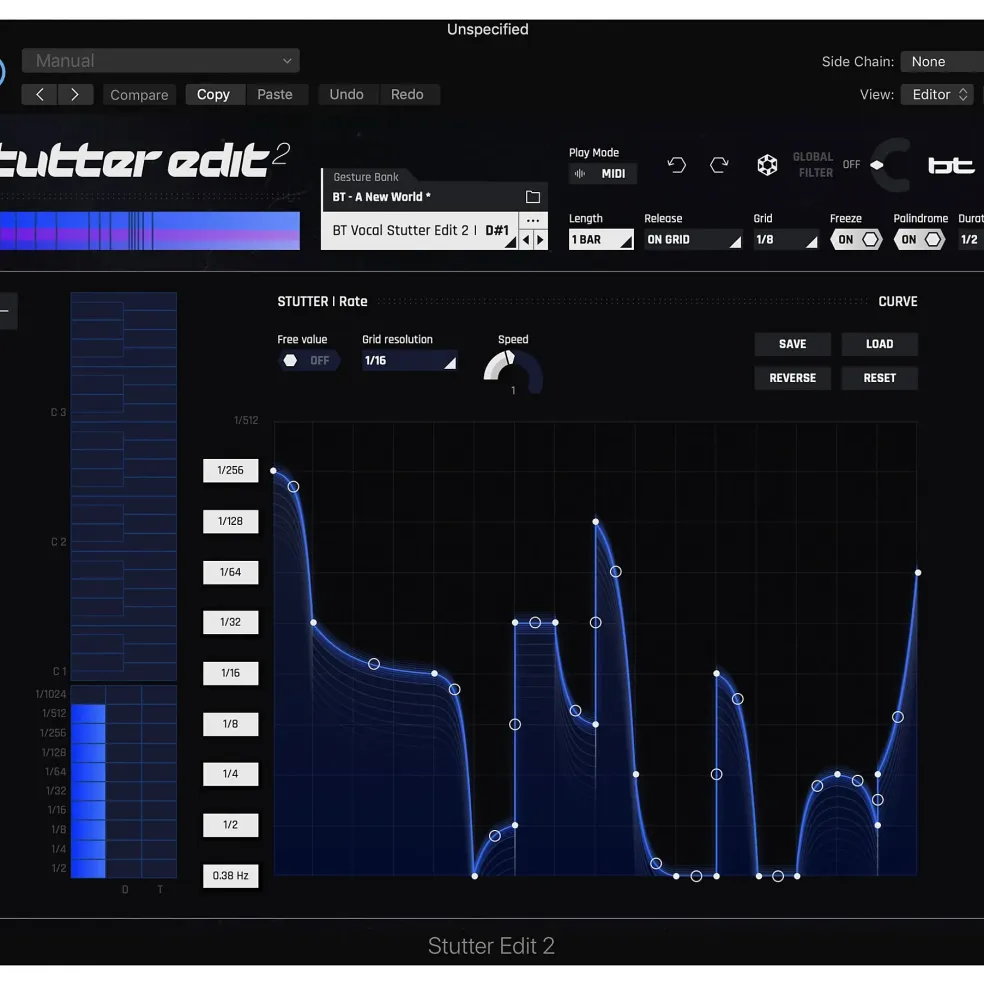Open the View Editor dropdown
Viewport: 984px width, 985px height.
tap(938, 95)
